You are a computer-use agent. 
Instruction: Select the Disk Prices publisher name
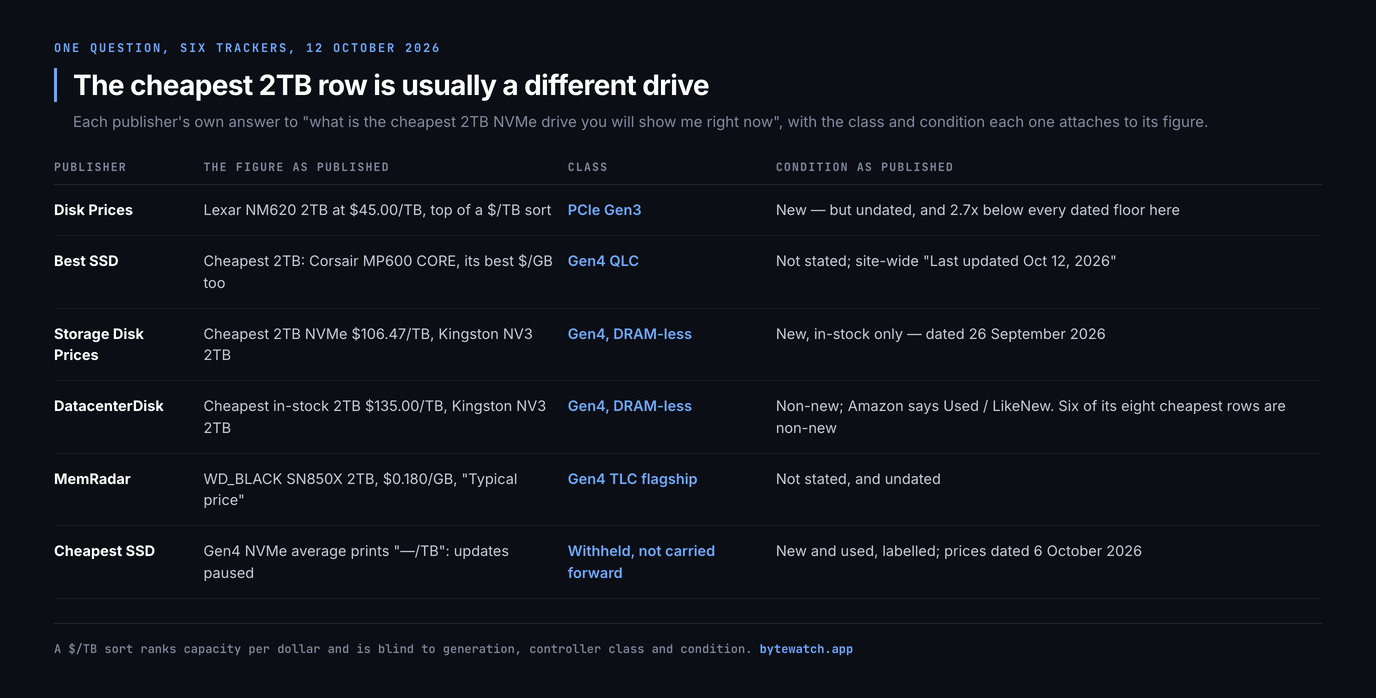coord(93,210)
